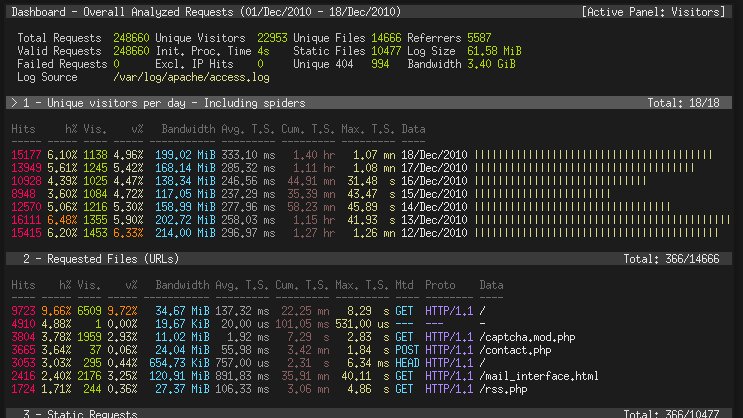Image resolution: width=743 pixels, height=418 pixels.
Task: Expand the Unique visitors per day panel arrow
Action: tap(14, 103)
